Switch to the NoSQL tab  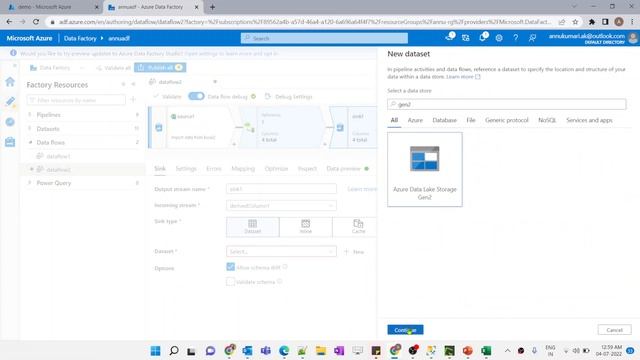pyautogui.click(x=547, y=120)
